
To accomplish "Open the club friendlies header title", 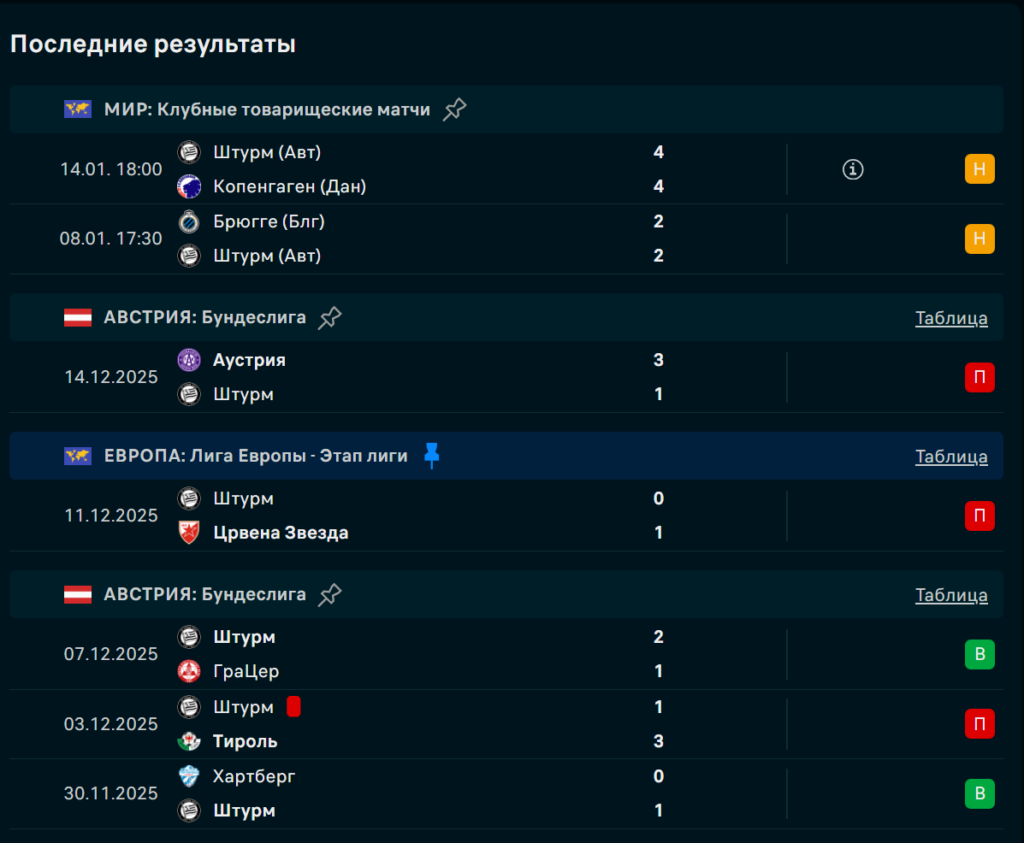I will click(267, 109).
